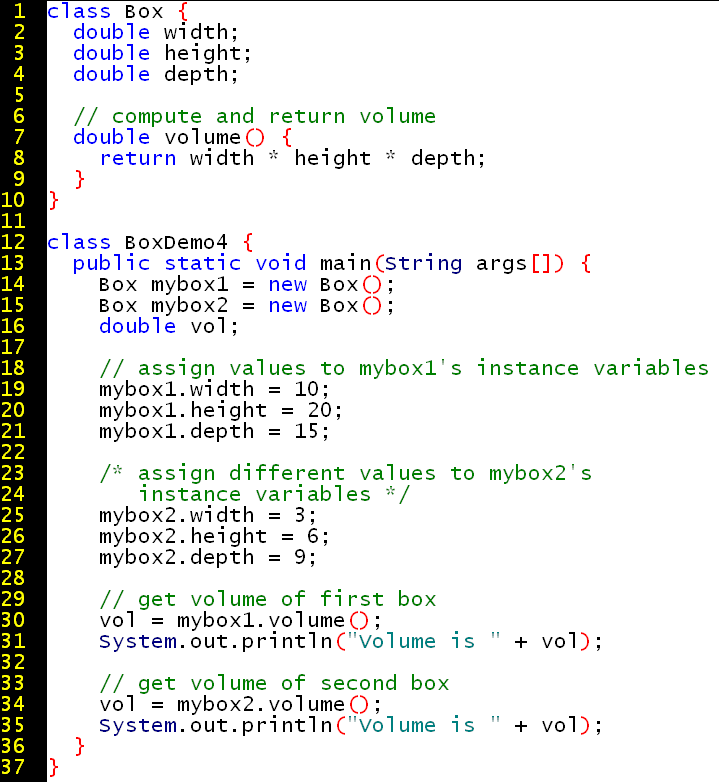Click the 'class Box {' declaration line

coord(118,11)
